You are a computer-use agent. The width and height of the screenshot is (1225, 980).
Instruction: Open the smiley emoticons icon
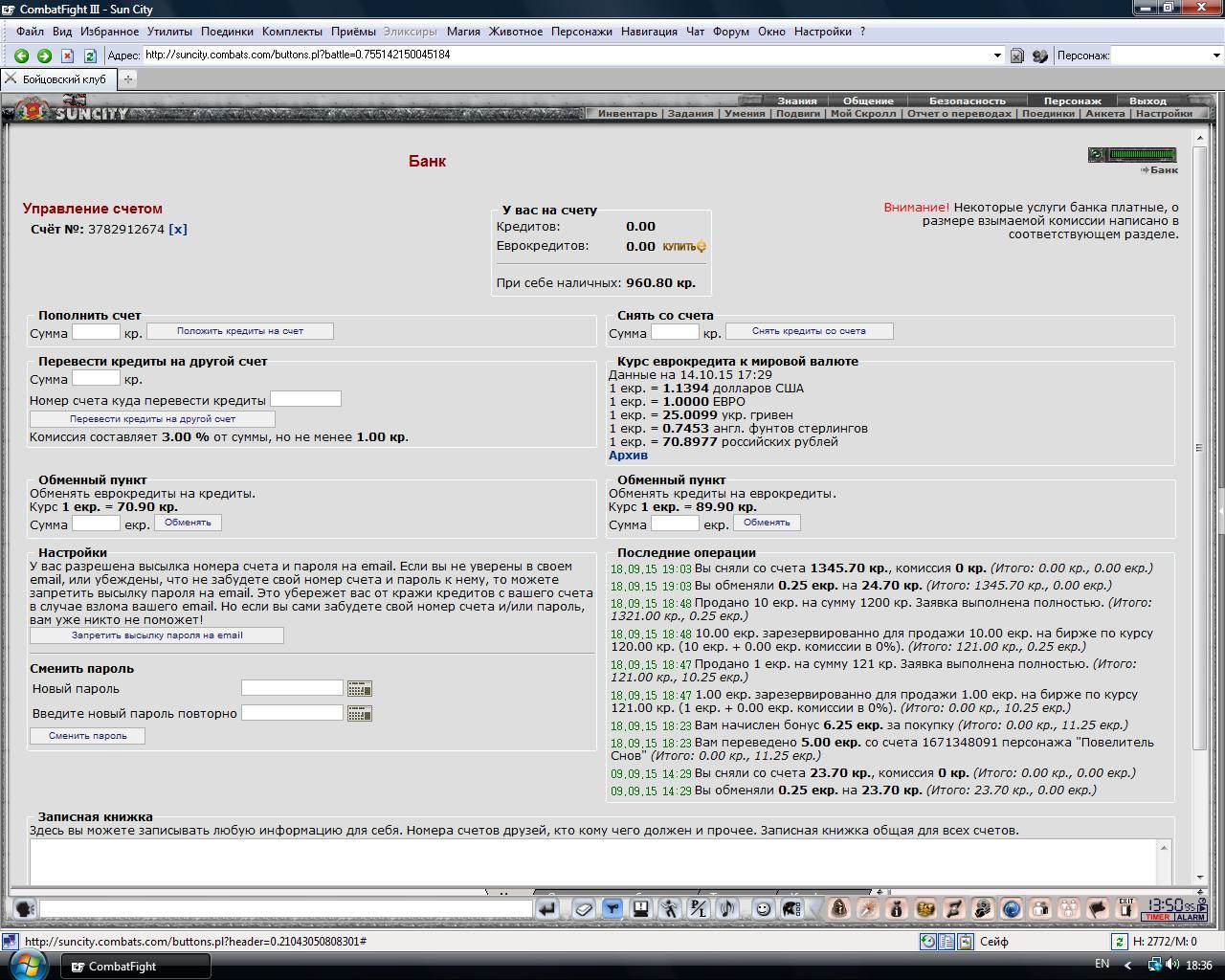[x=763, y=908]
